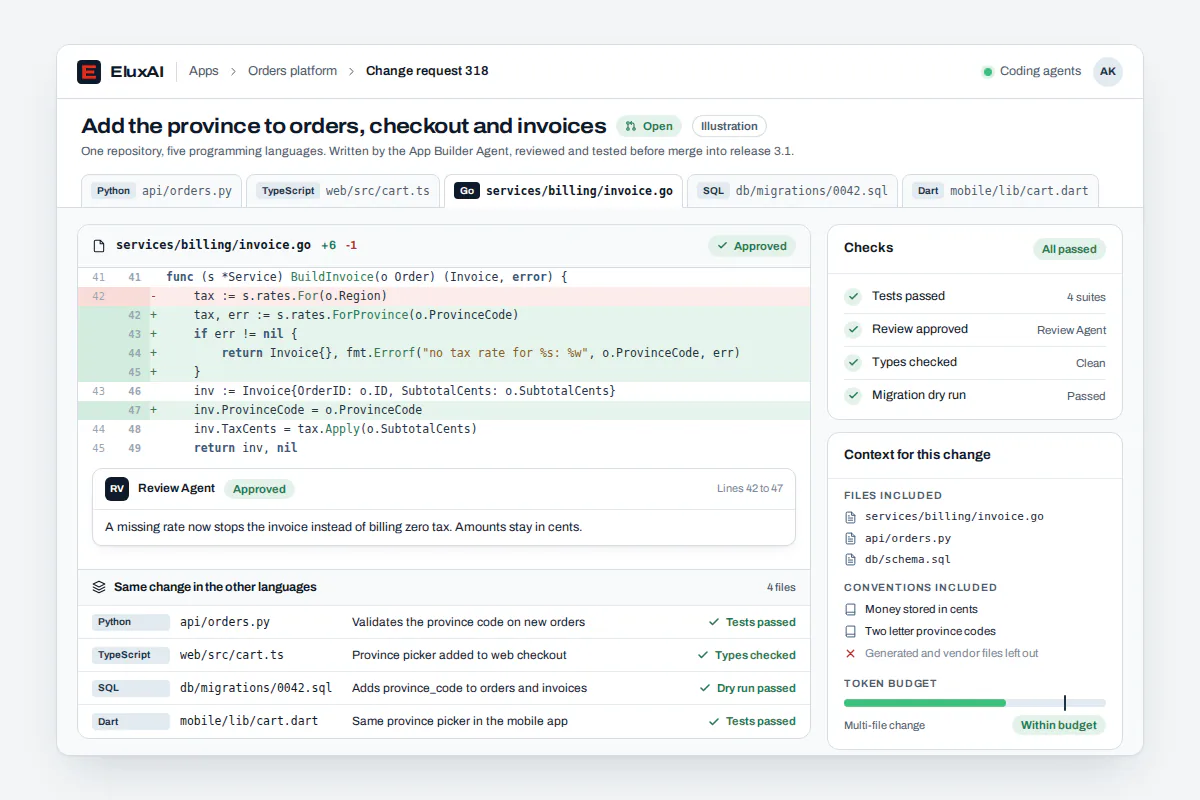Click the layers icon by Same change heading
This screenshot has width=1200, height=800.
[99, 587]
